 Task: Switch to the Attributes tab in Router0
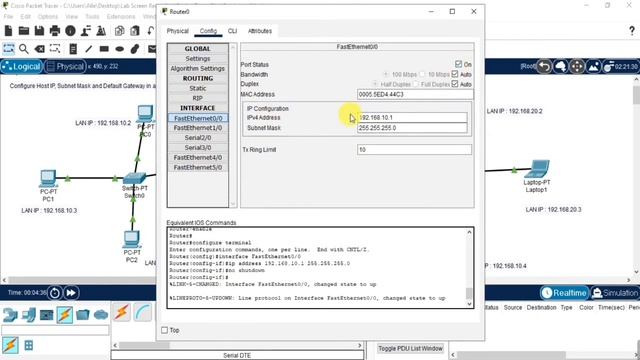[x=260, y=31]
